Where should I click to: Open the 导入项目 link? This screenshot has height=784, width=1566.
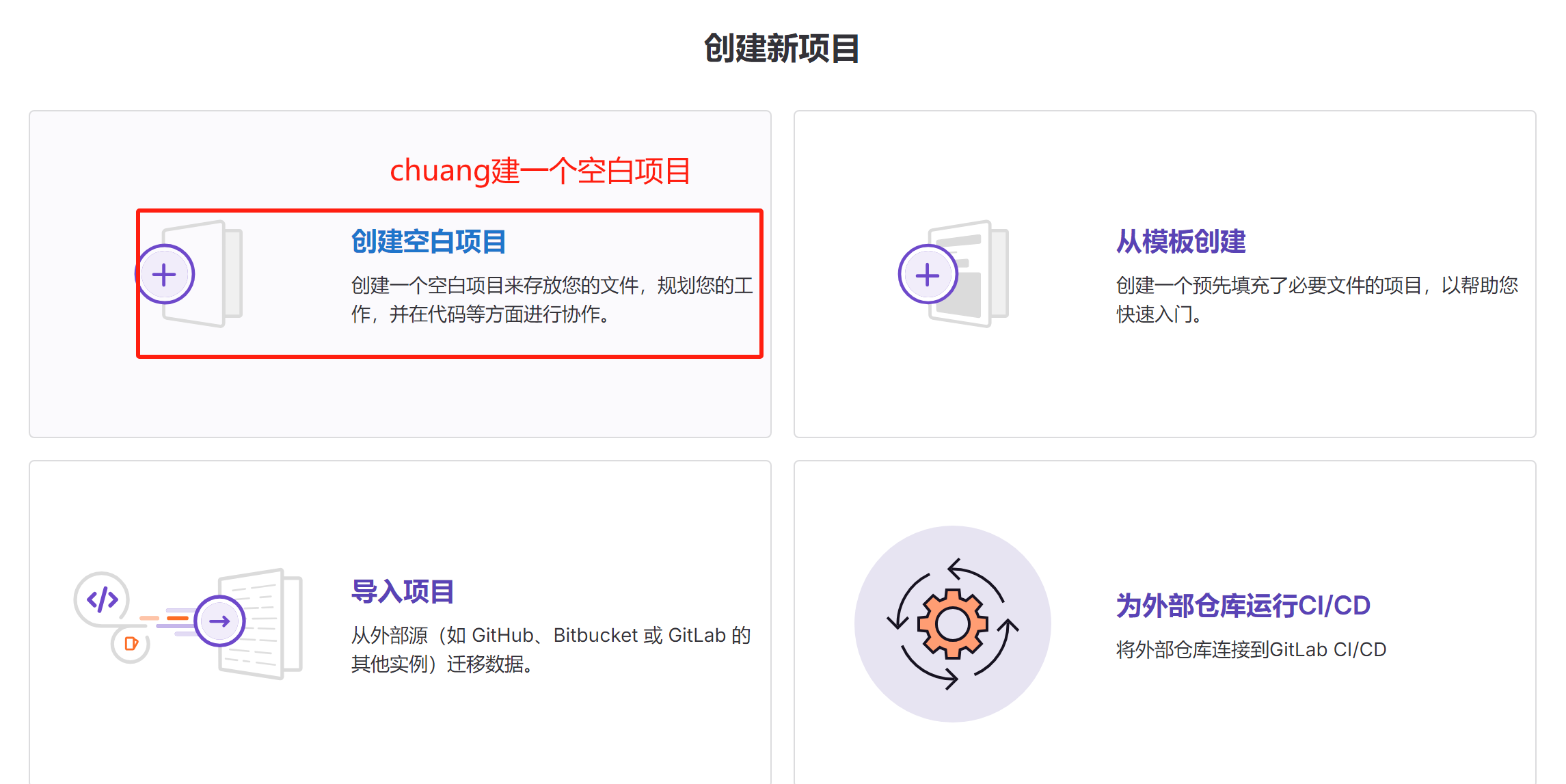pyautogui.click(x=403, y=592)
